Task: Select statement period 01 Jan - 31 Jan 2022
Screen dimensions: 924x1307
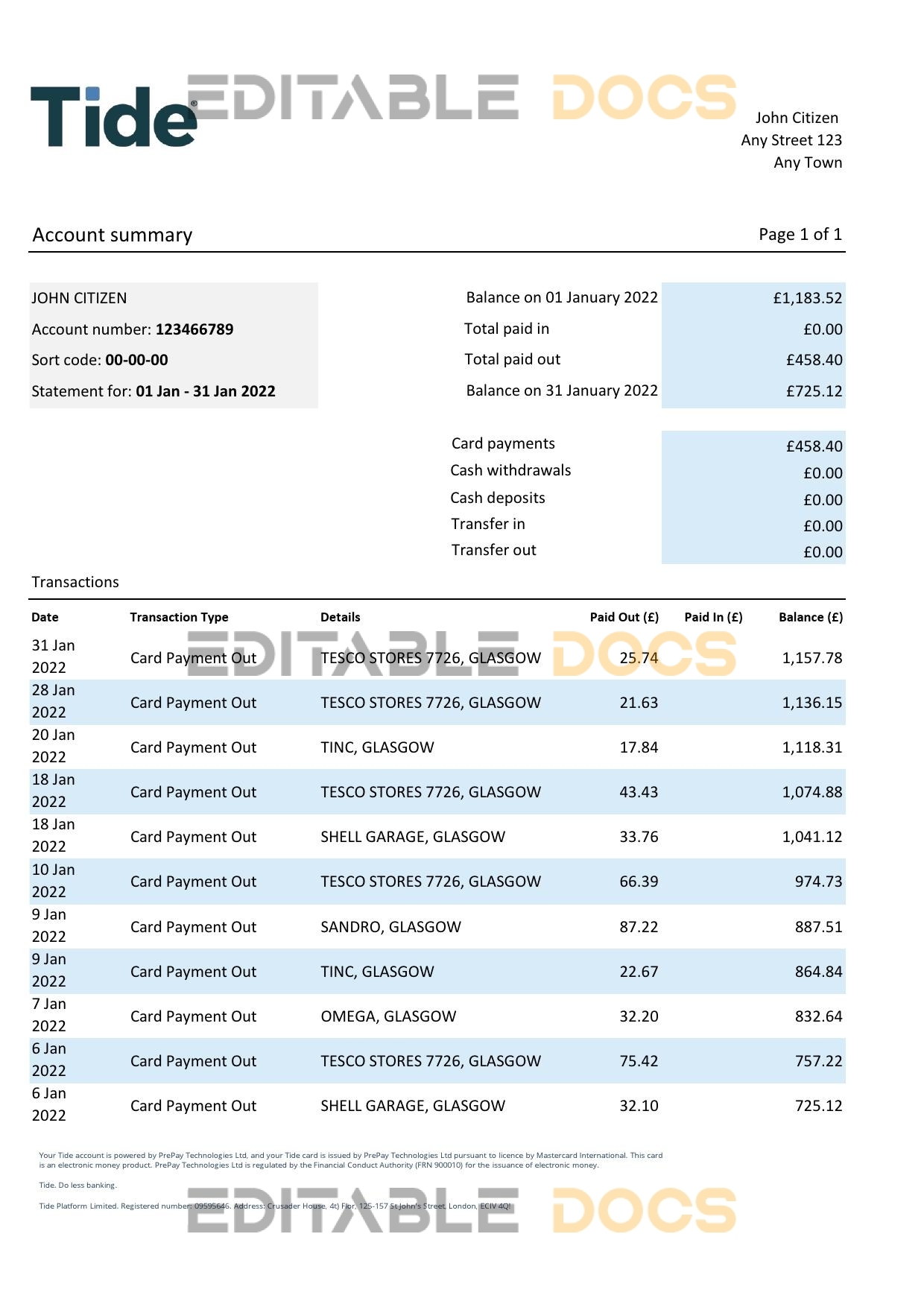Action: click(205, 391)
